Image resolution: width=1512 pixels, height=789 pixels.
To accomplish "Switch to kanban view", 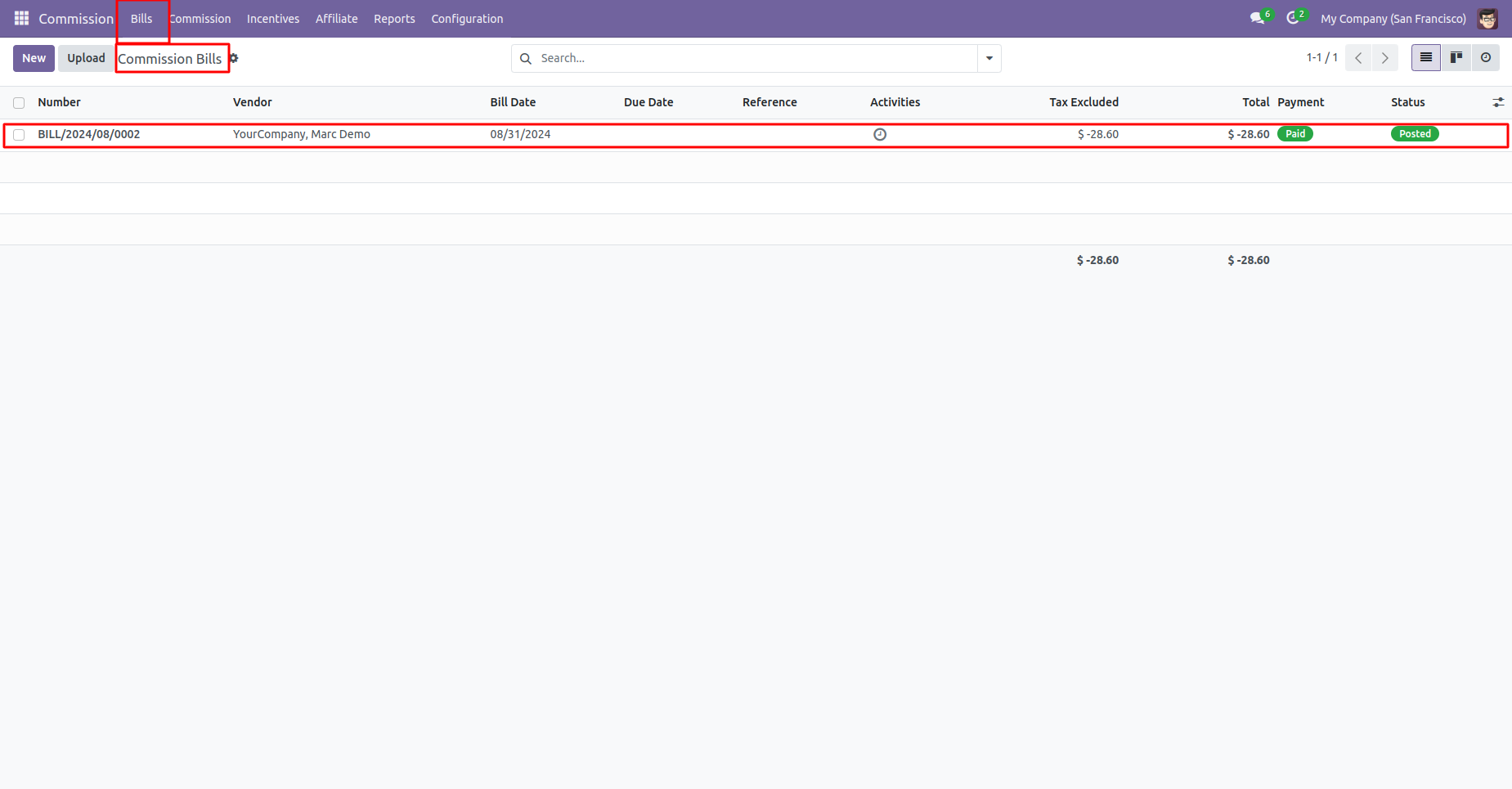I will (1456, 58).
